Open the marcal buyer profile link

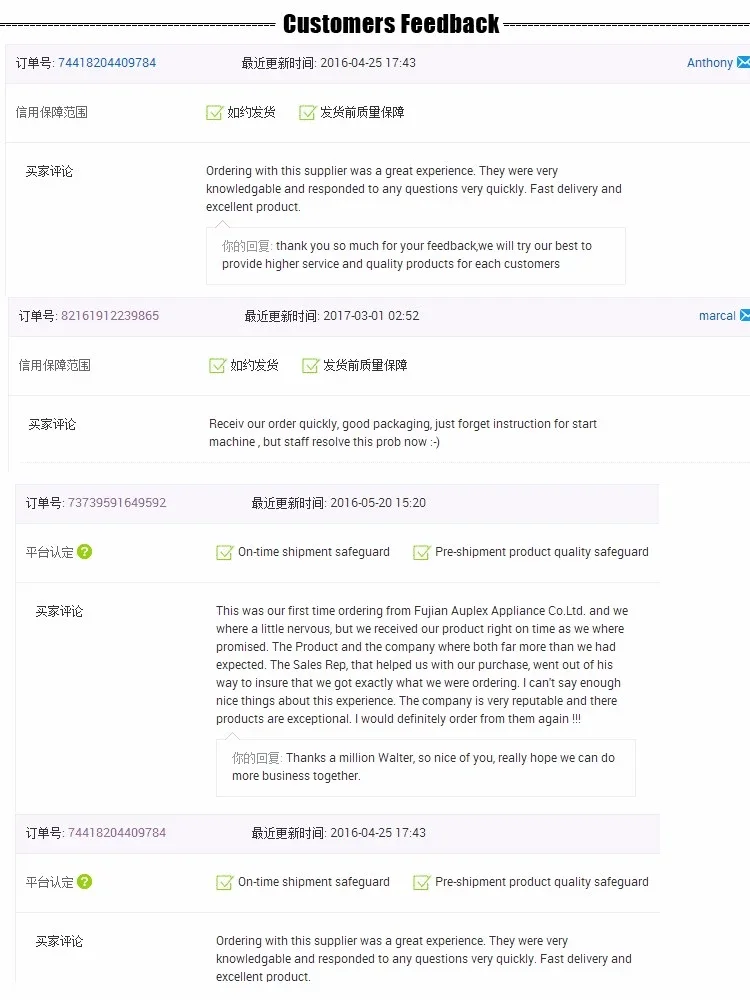[717, 316]
